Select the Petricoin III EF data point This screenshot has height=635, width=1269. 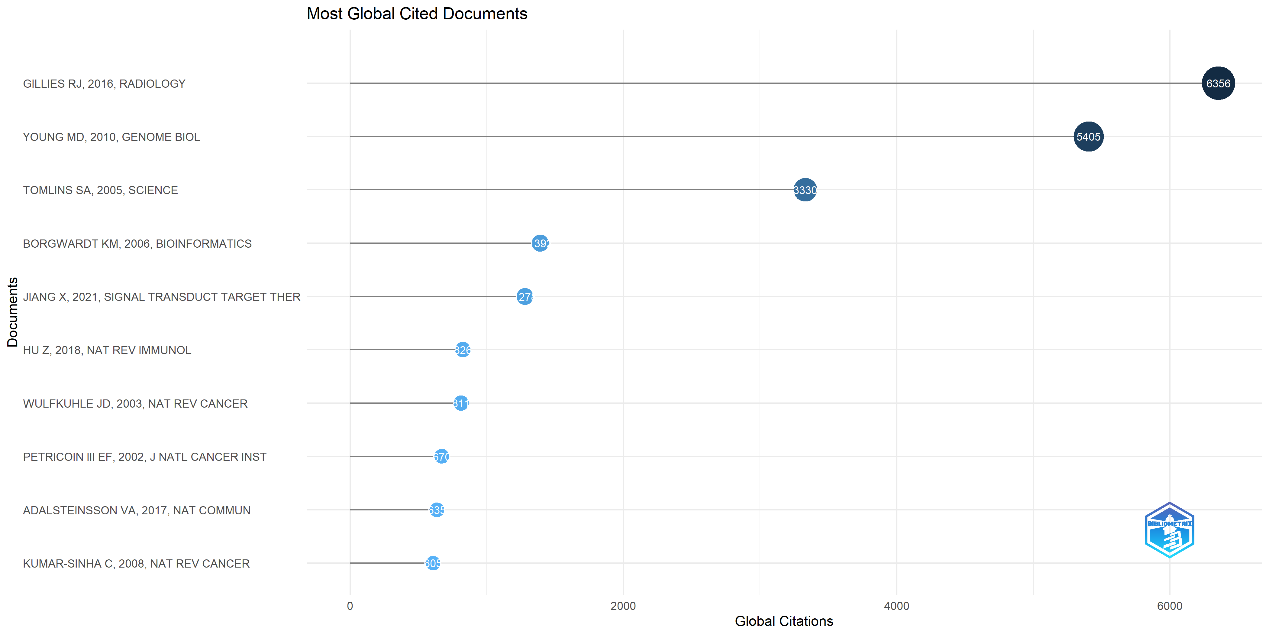[x=441, y=457]
